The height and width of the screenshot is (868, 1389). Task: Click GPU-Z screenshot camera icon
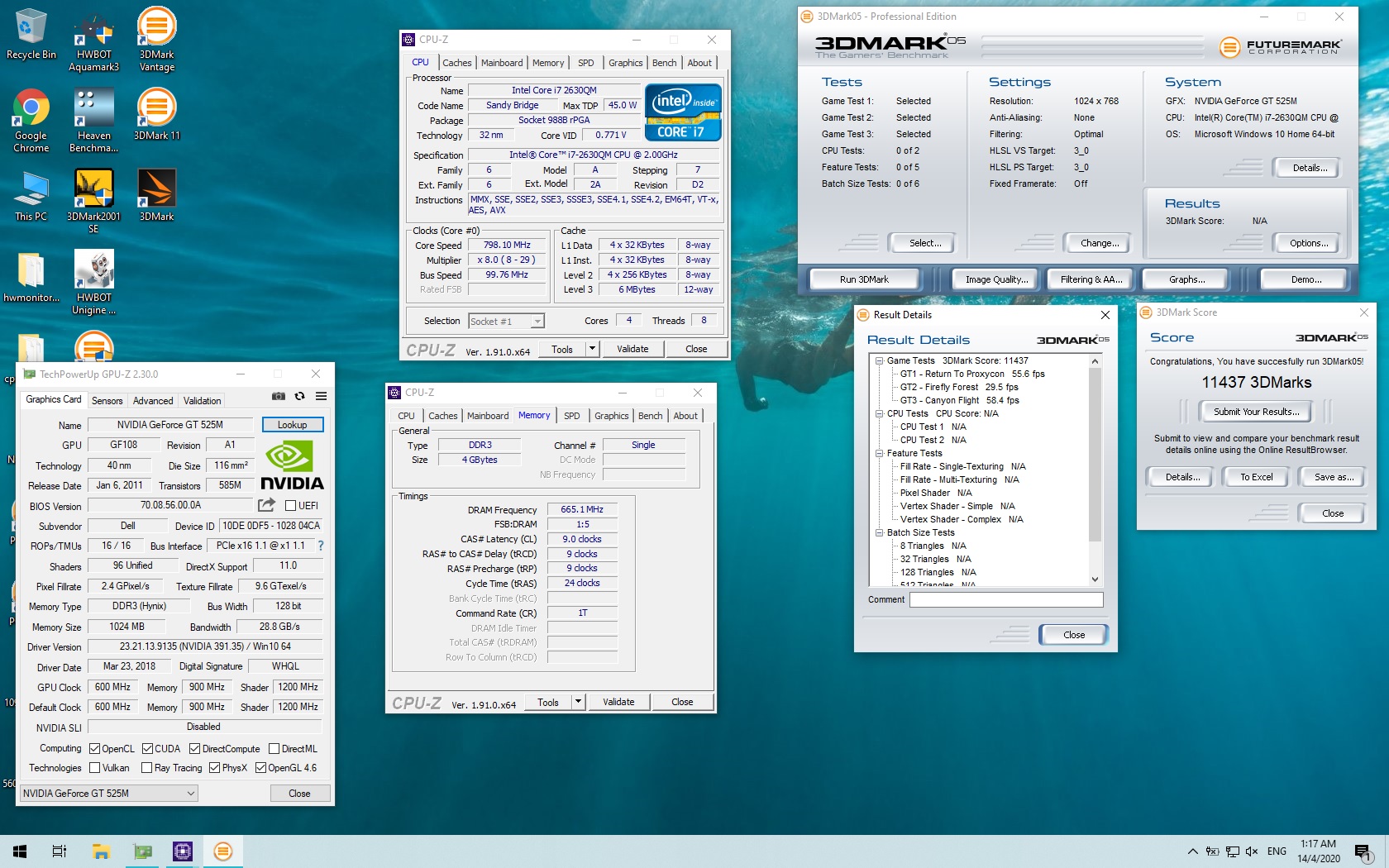click(x=279, y=396)
